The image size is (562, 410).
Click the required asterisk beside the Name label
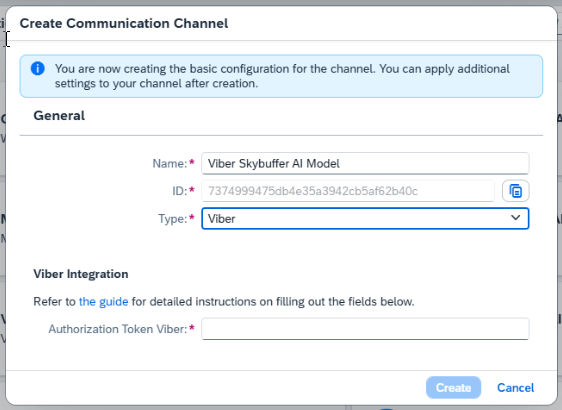(x=192, y=162)
